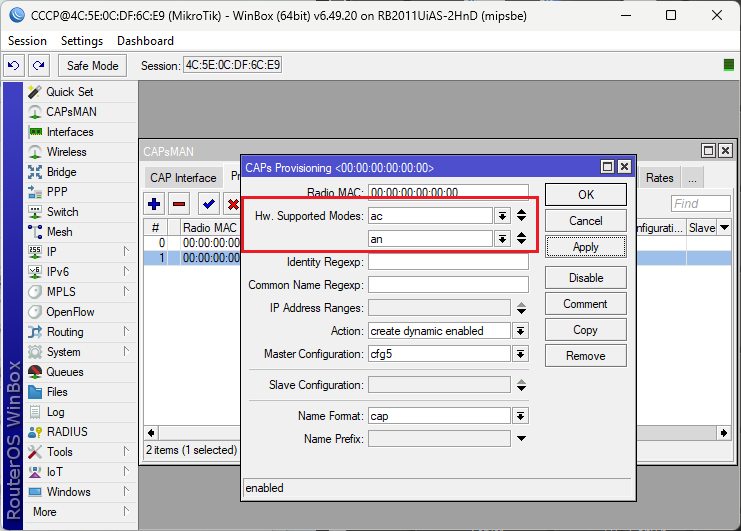Open the Settings menu
This screenshot has width=741, height=531.
(82, 41)
